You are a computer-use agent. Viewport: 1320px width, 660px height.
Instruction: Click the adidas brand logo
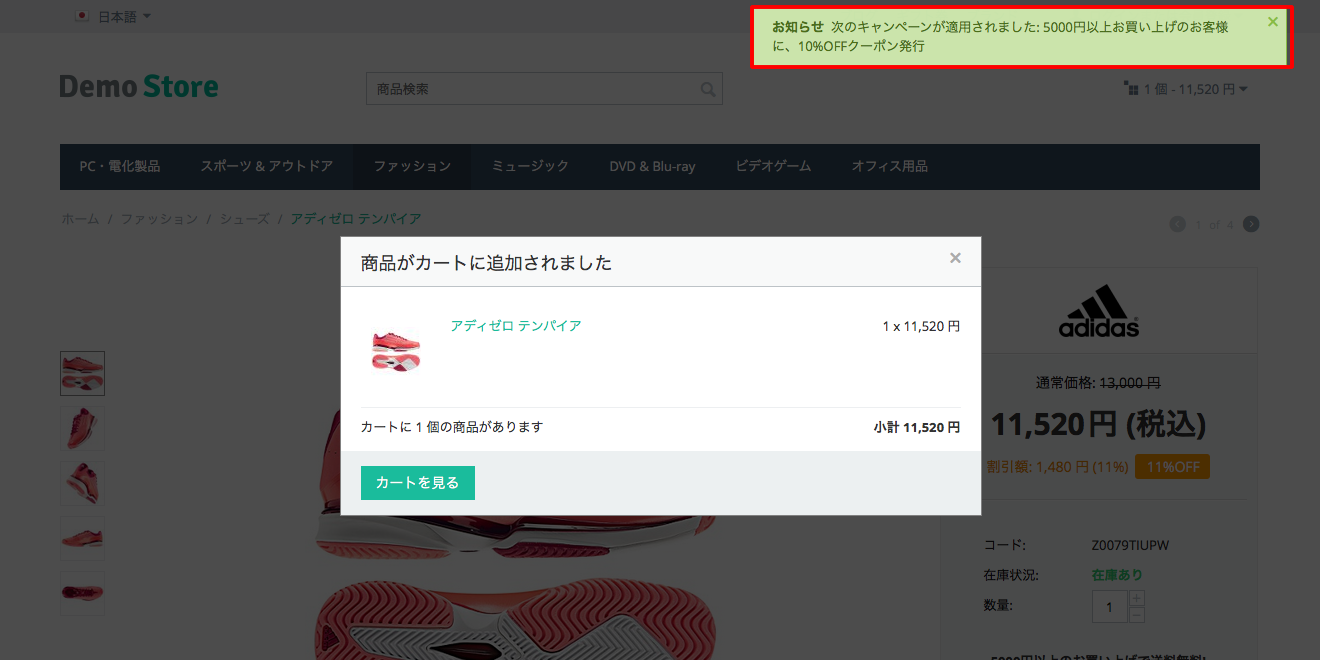pos(1099,311)
